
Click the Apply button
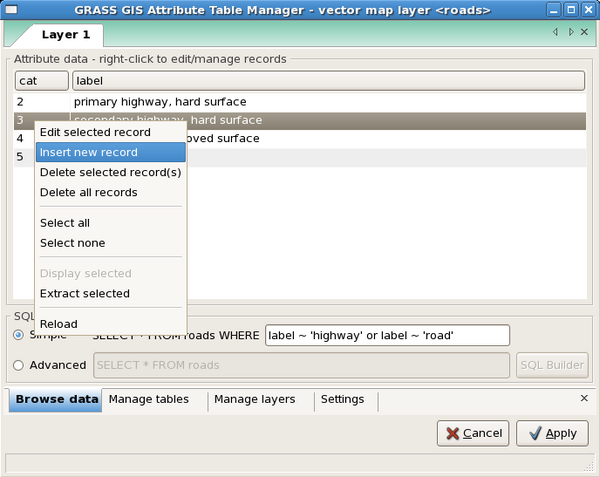tap(551, 433)
